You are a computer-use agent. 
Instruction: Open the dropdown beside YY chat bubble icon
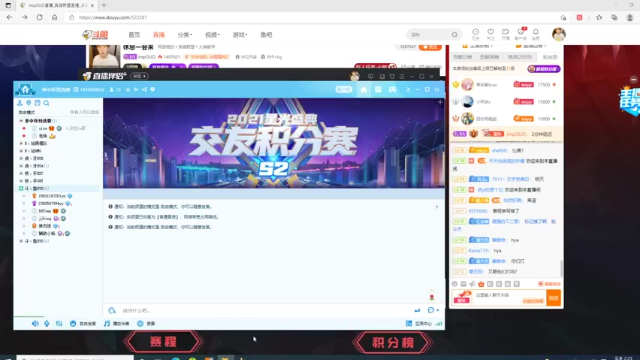tap(438, 311)
